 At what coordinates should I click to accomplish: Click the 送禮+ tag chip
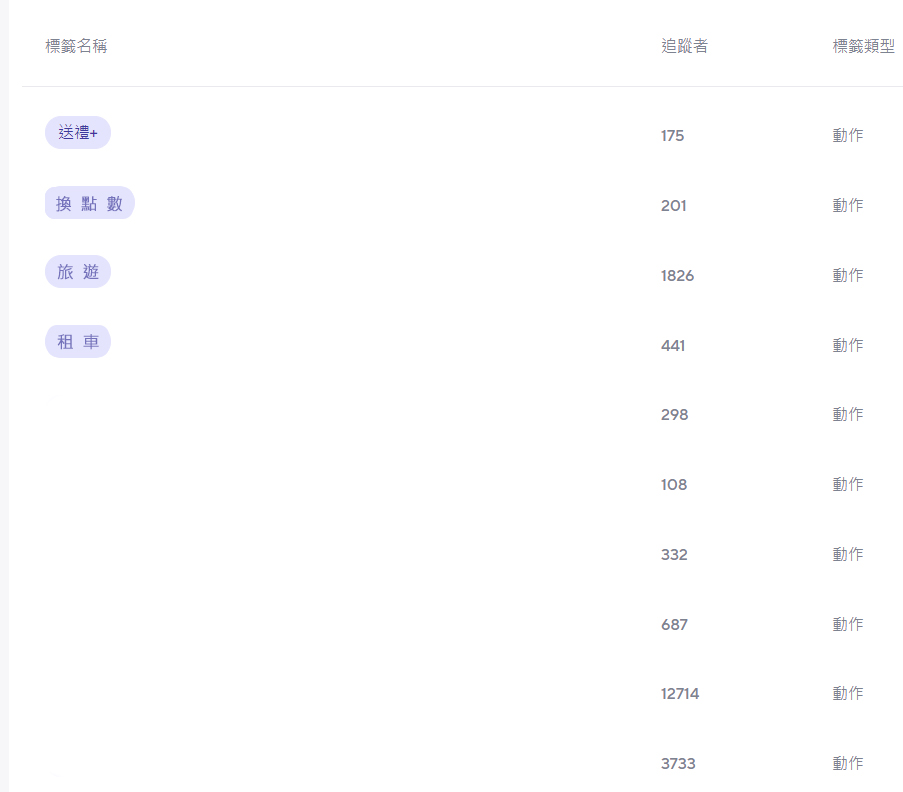[77, 133]
